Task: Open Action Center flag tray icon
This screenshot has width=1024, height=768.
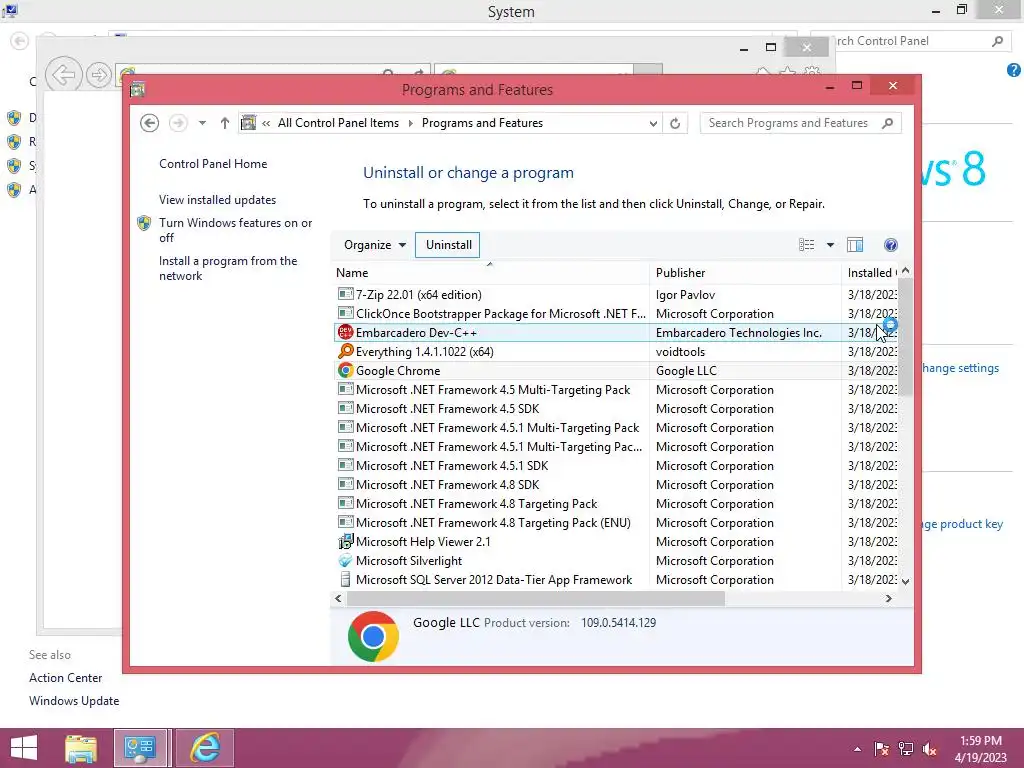Action: click(881, 749)
